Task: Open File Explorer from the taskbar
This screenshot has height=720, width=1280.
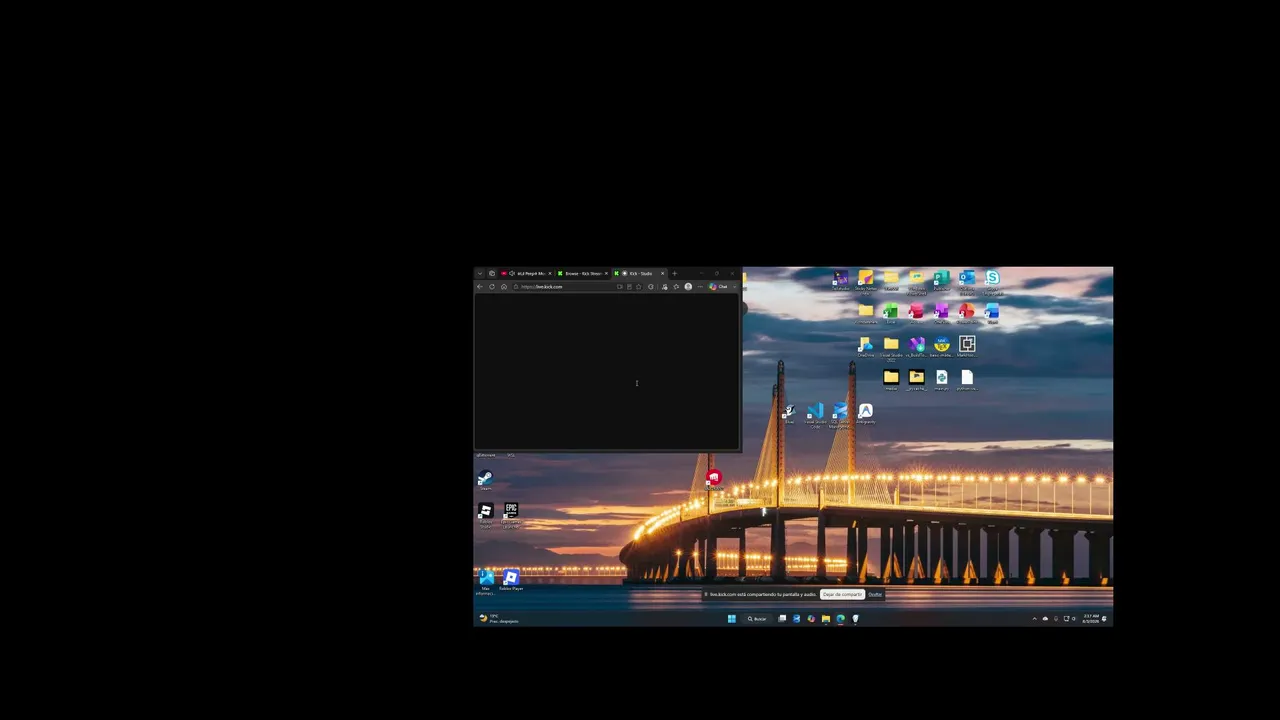Action: click(x=826, y=618)
